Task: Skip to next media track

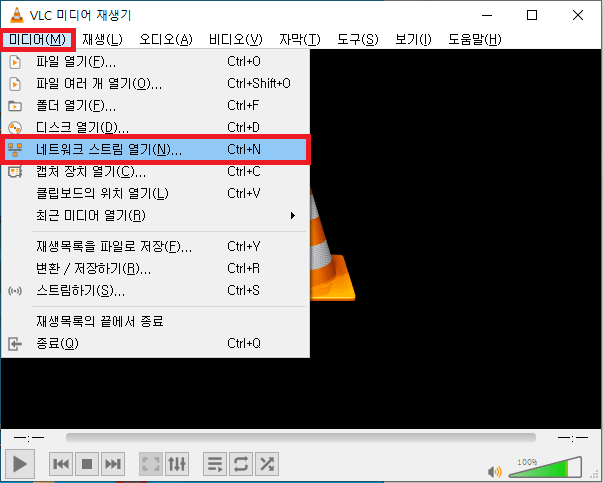Action: [x=113, y=464]
